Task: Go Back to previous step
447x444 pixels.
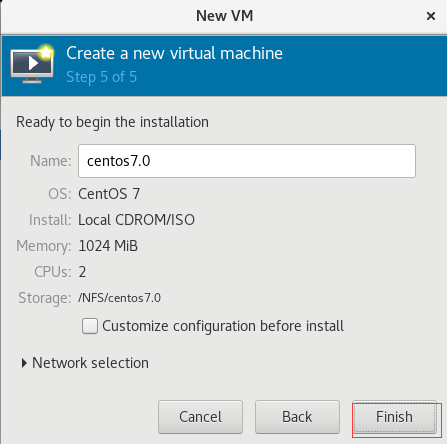Action: pos(297,417)
